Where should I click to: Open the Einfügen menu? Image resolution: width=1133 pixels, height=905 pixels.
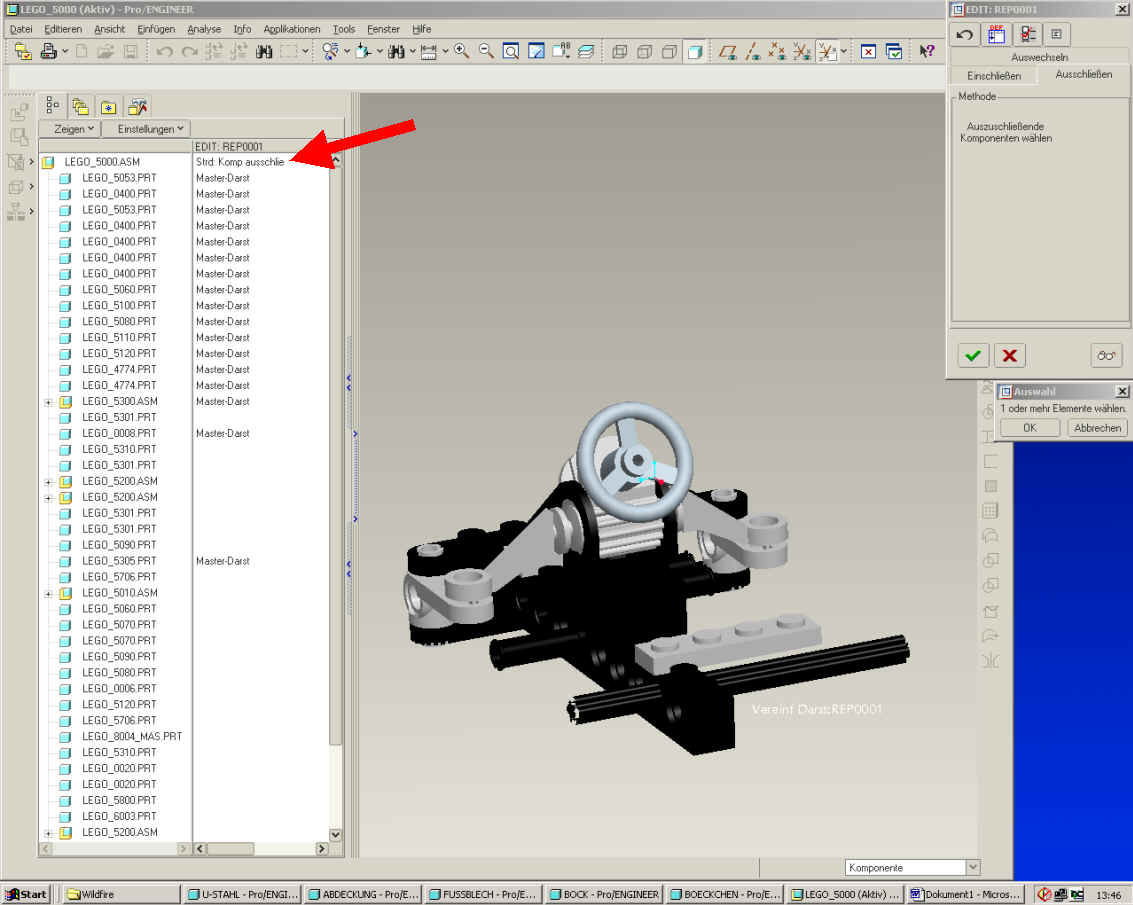tap(156, 29)
